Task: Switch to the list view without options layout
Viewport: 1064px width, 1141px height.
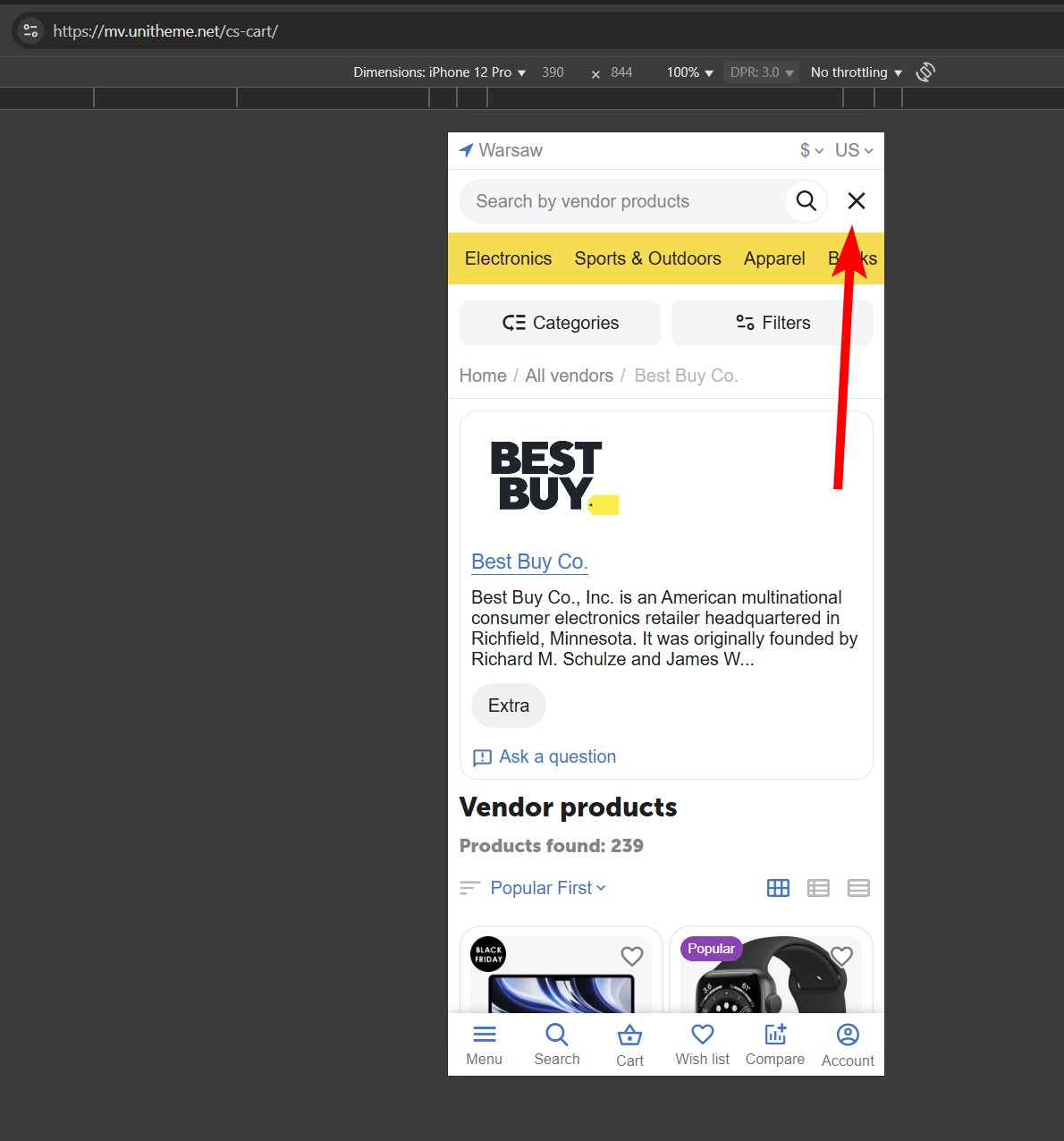Action: [x=818, y=888]
